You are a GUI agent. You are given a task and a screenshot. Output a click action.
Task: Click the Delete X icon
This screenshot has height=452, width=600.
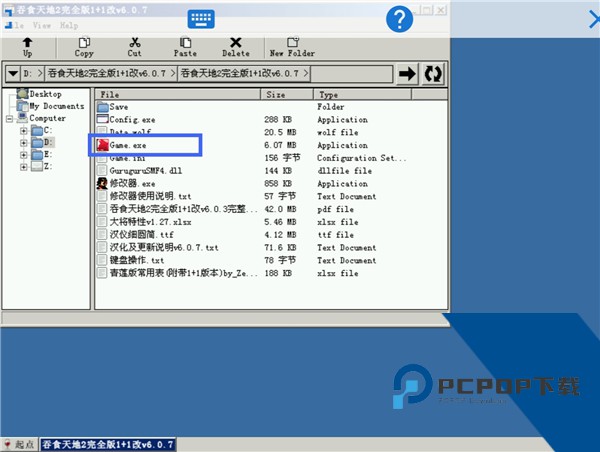236,42
